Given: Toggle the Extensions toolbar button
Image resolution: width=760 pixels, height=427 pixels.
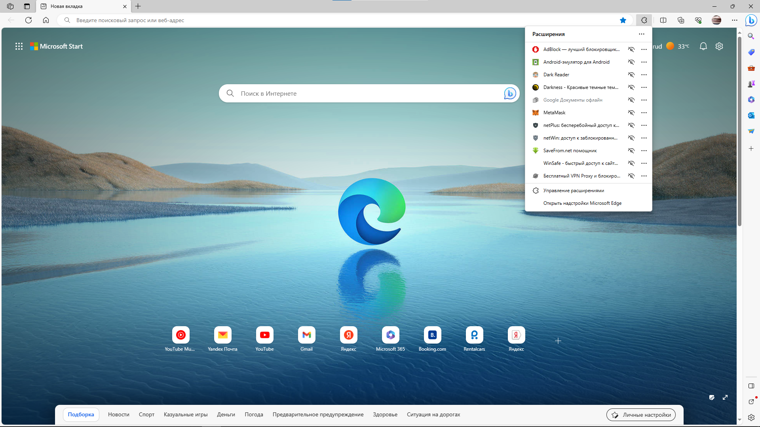Looking at the screenshot, I should point(644,20).
